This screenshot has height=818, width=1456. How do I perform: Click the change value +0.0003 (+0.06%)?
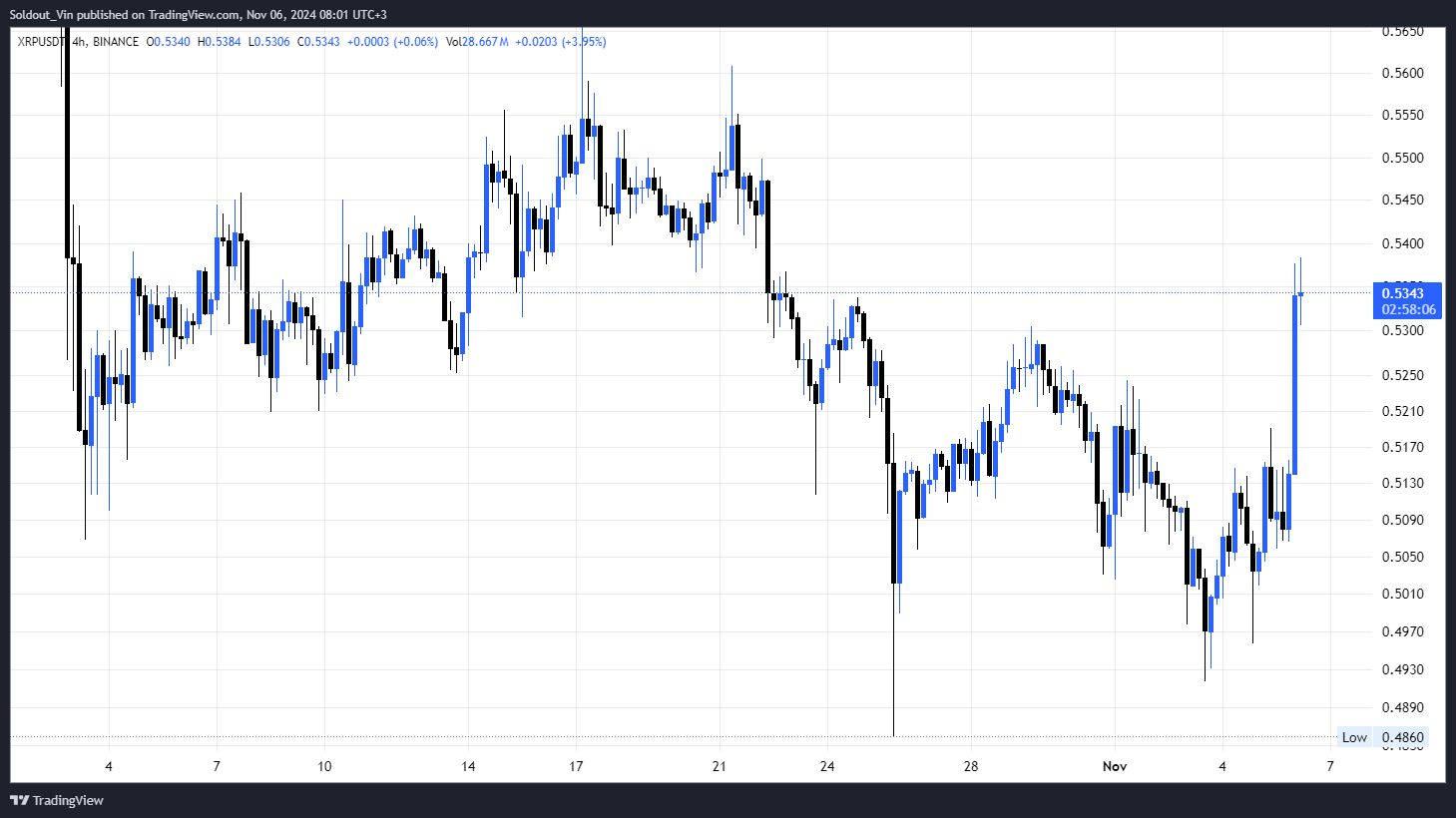coord(392,42)
